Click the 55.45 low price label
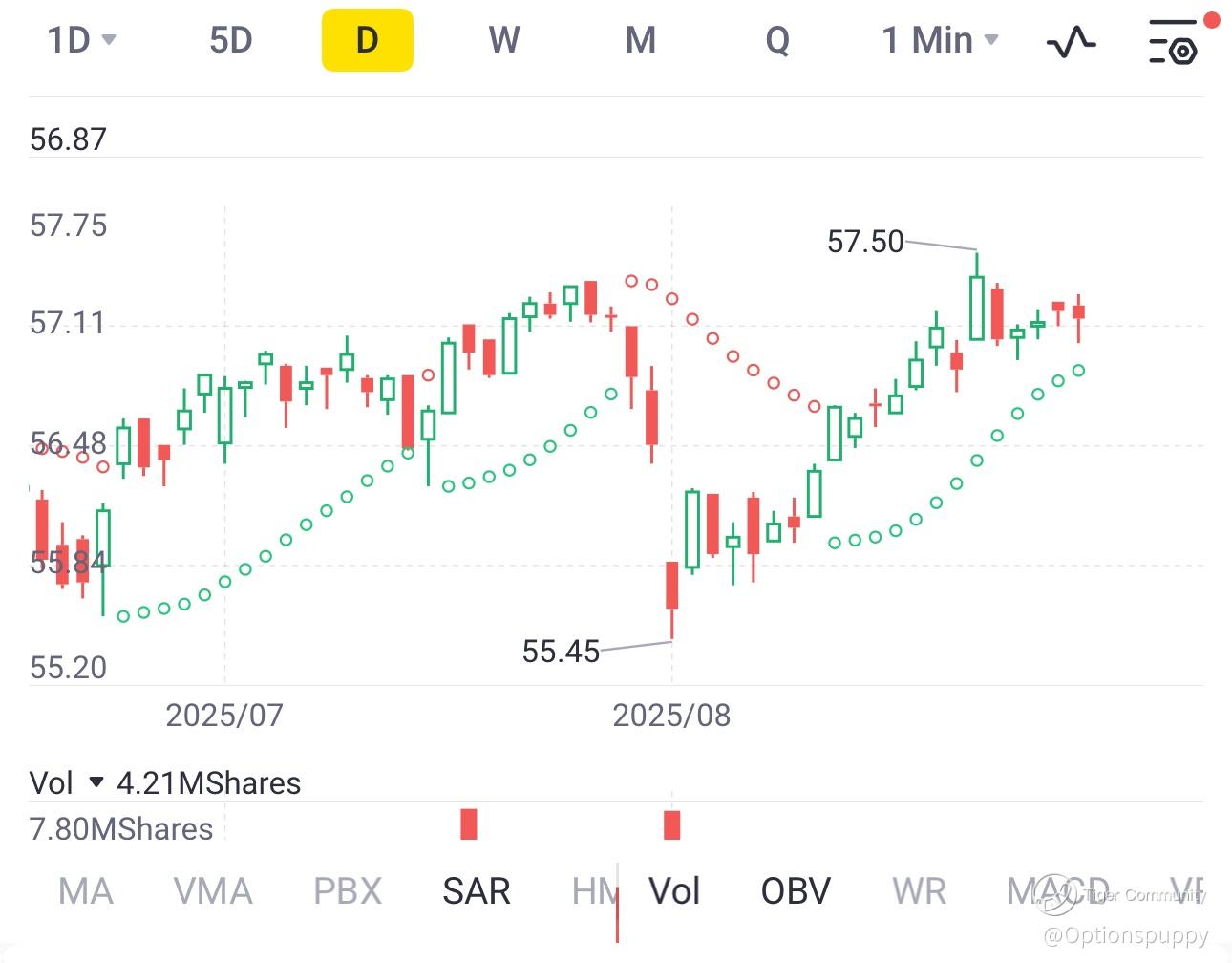This screenshot has height=963, width=1232. tap(561, 652)
